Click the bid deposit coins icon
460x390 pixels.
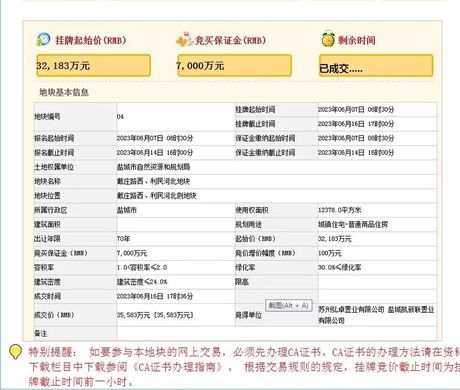pyautogui.click(x=184, y=40)
